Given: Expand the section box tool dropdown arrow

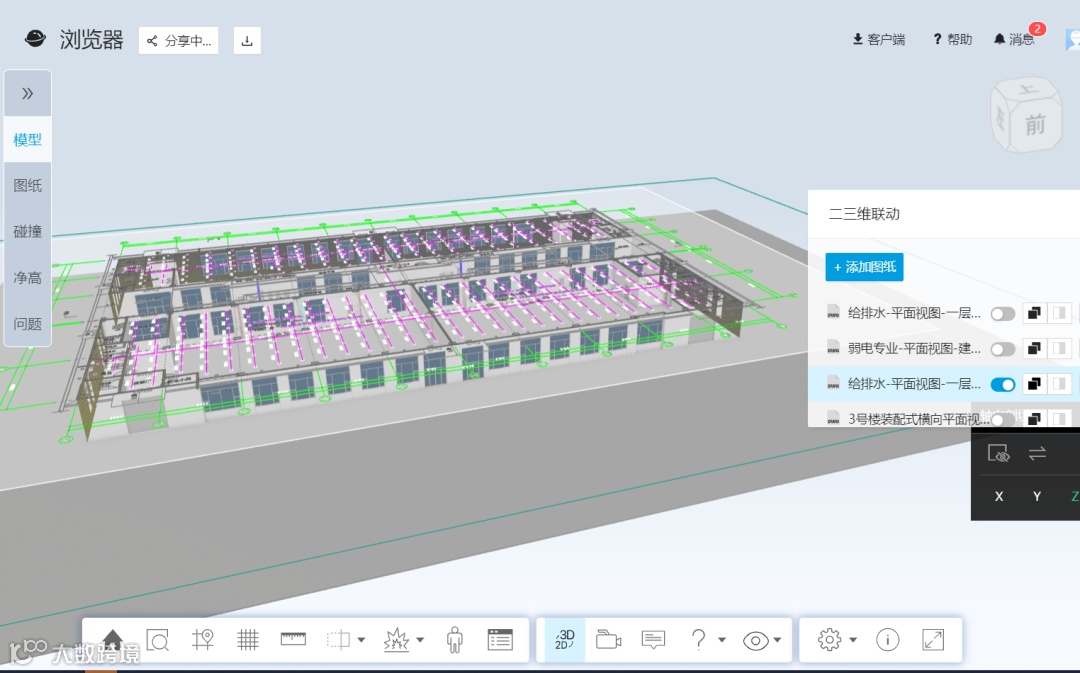Looking at the screenshot, I should [361, 640].
